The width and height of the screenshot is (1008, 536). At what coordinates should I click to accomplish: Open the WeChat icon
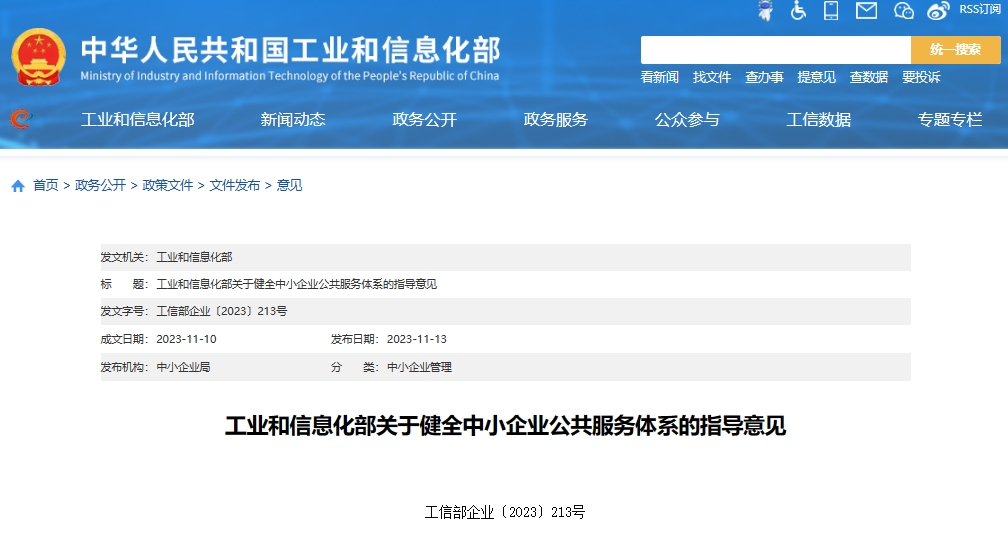903,10
